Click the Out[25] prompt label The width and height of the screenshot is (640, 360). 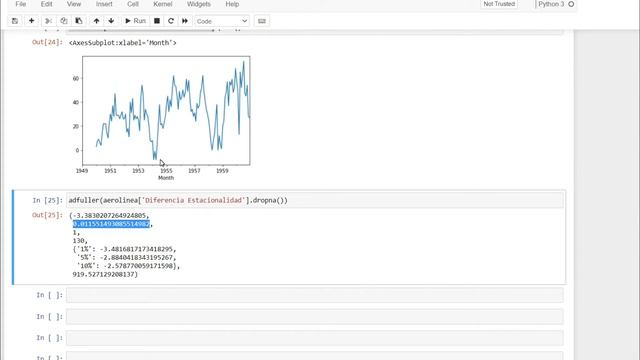pos(47,215)
